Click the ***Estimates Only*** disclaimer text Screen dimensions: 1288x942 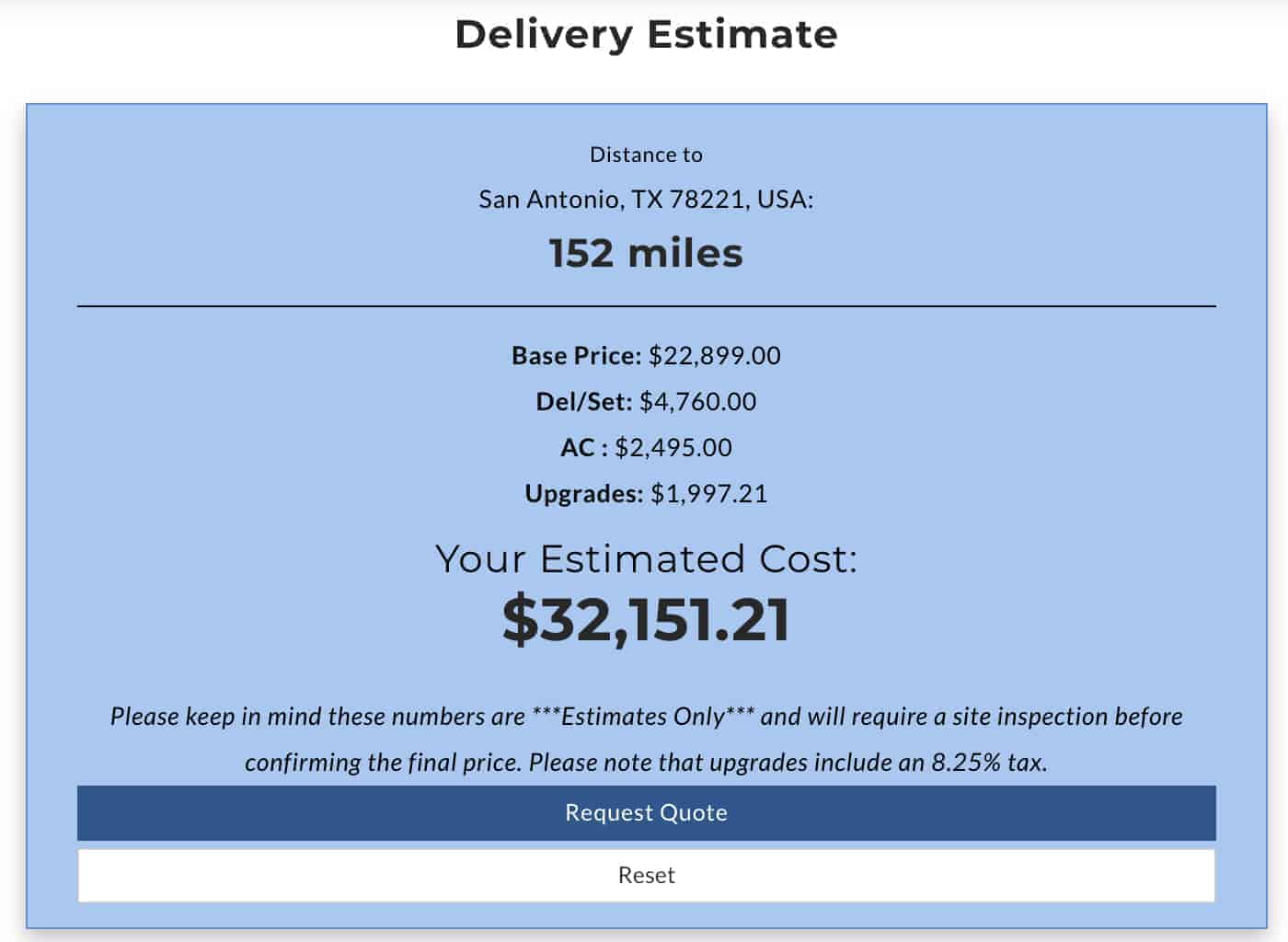643,716
